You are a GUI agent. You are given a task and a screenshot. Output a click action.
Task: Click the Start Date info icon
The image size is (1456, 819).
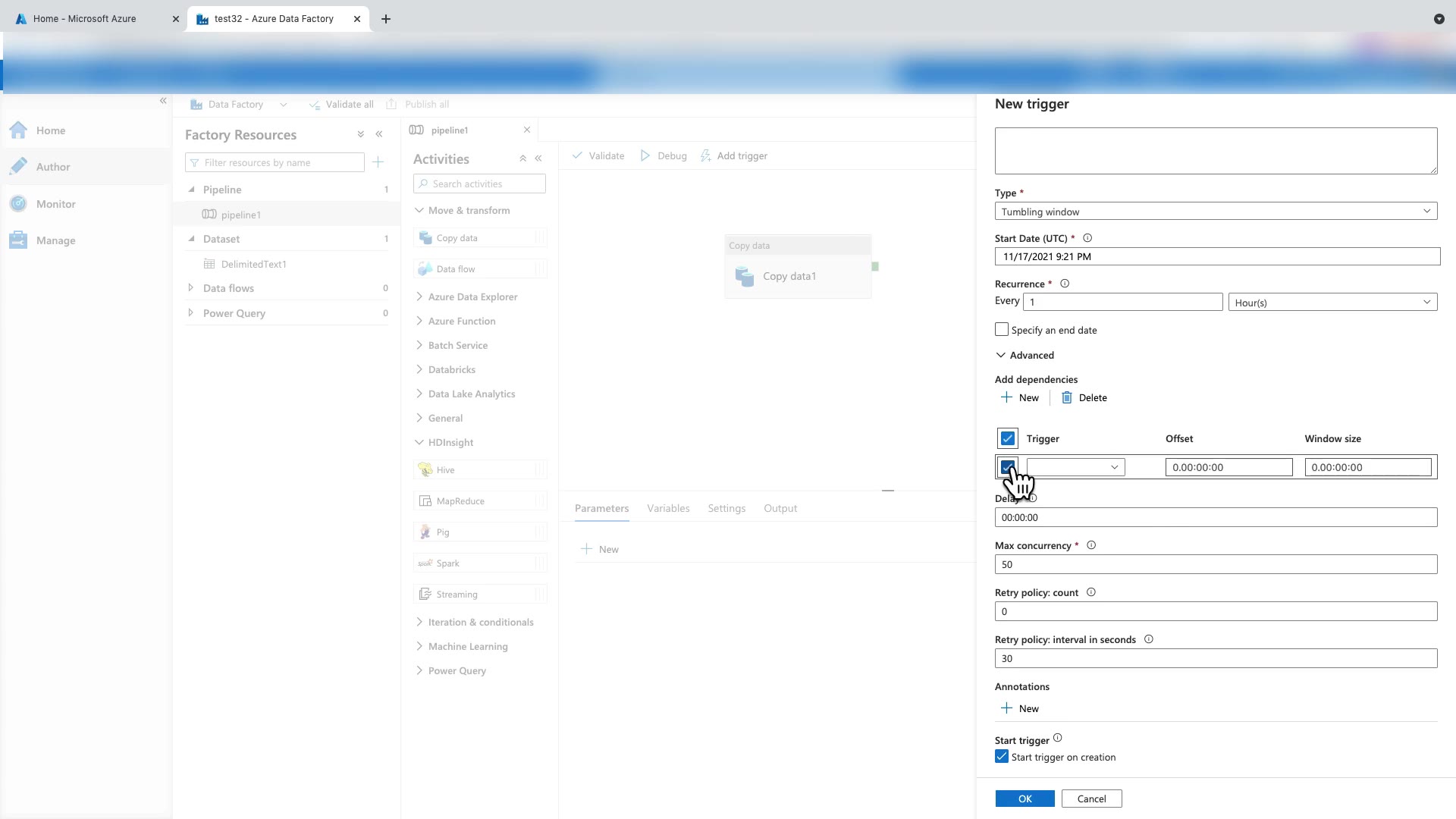tap(1087, 238)
